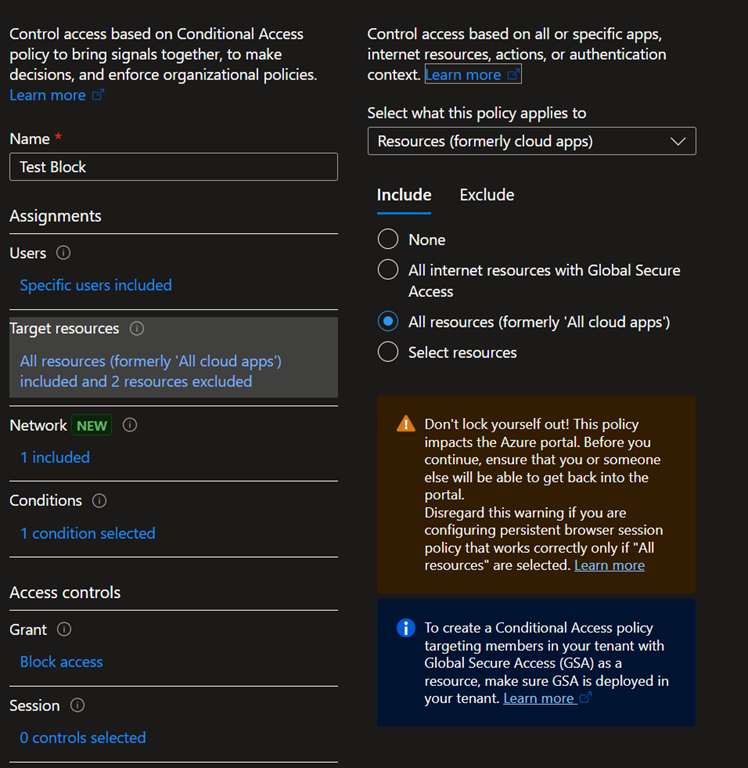The image size is (748, 768).
Task: Choose the Select resources radio option
Action: tap(387, 352)
